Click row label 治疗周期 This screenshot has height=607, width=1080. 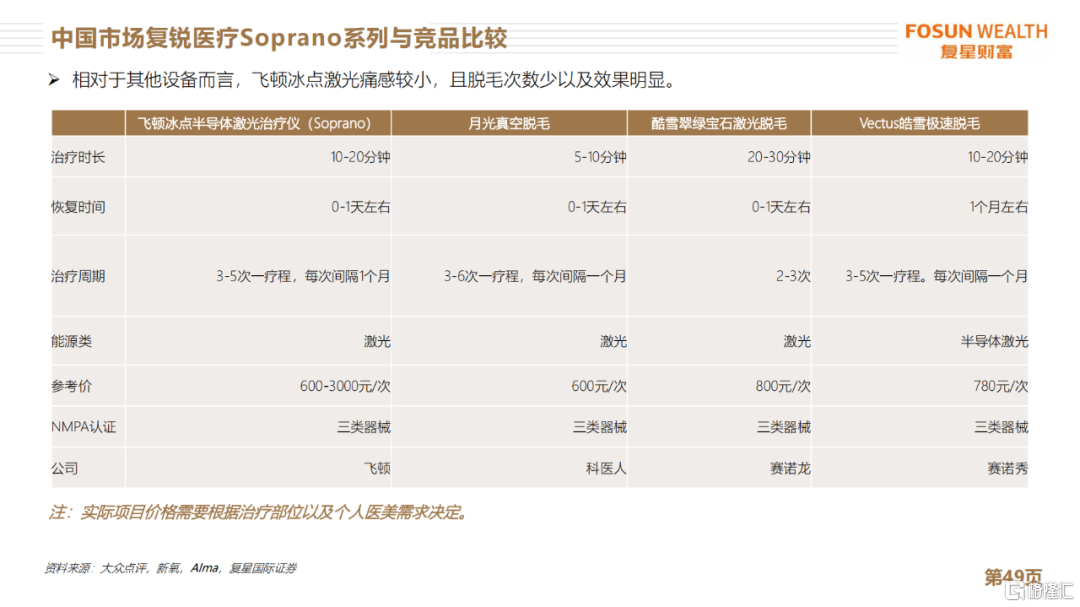[x=78, y=276]
